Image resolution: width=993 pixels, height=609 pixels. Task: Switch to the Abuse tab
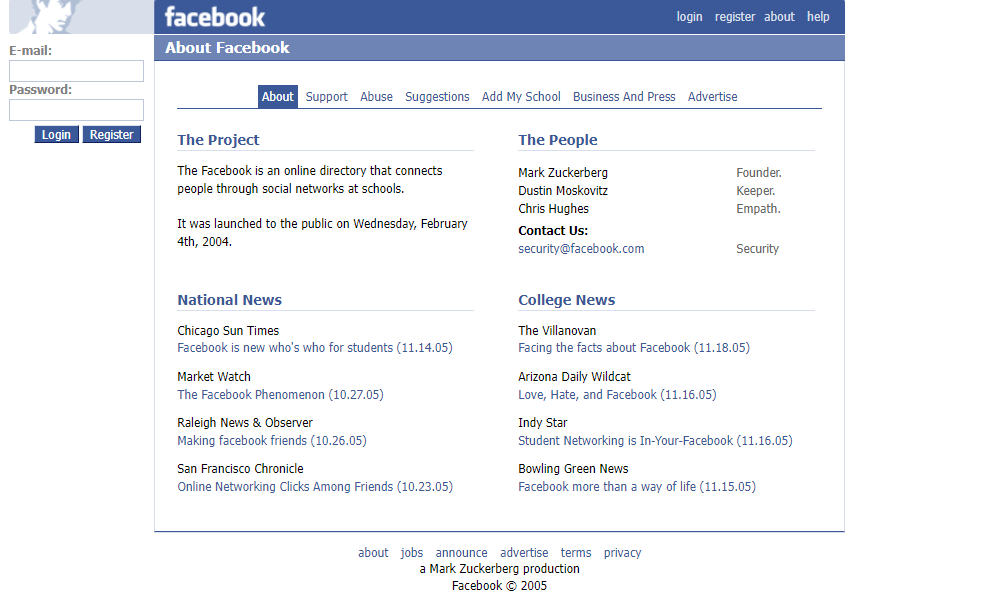coord(376,97)
